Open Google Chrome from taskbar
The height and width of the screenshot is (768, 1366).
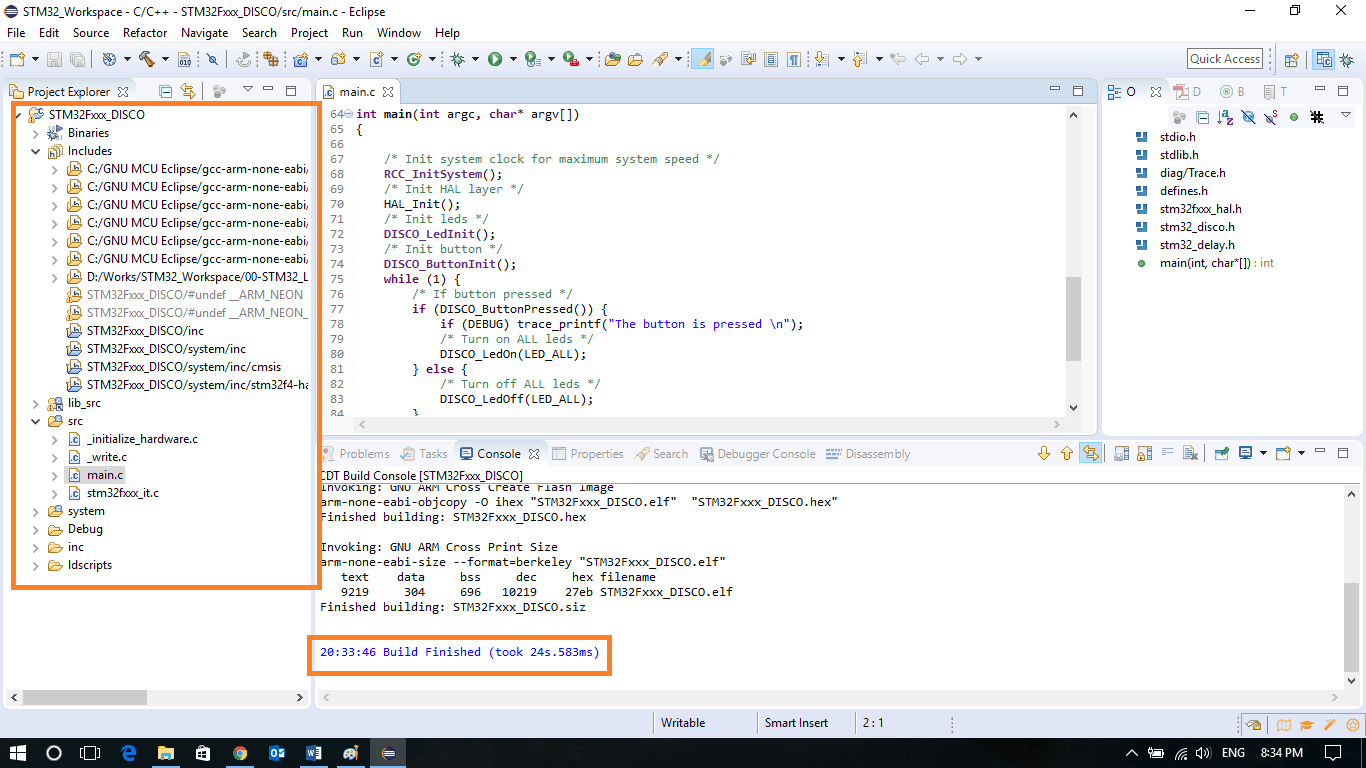pyautogui.click(x=240, y=753)
